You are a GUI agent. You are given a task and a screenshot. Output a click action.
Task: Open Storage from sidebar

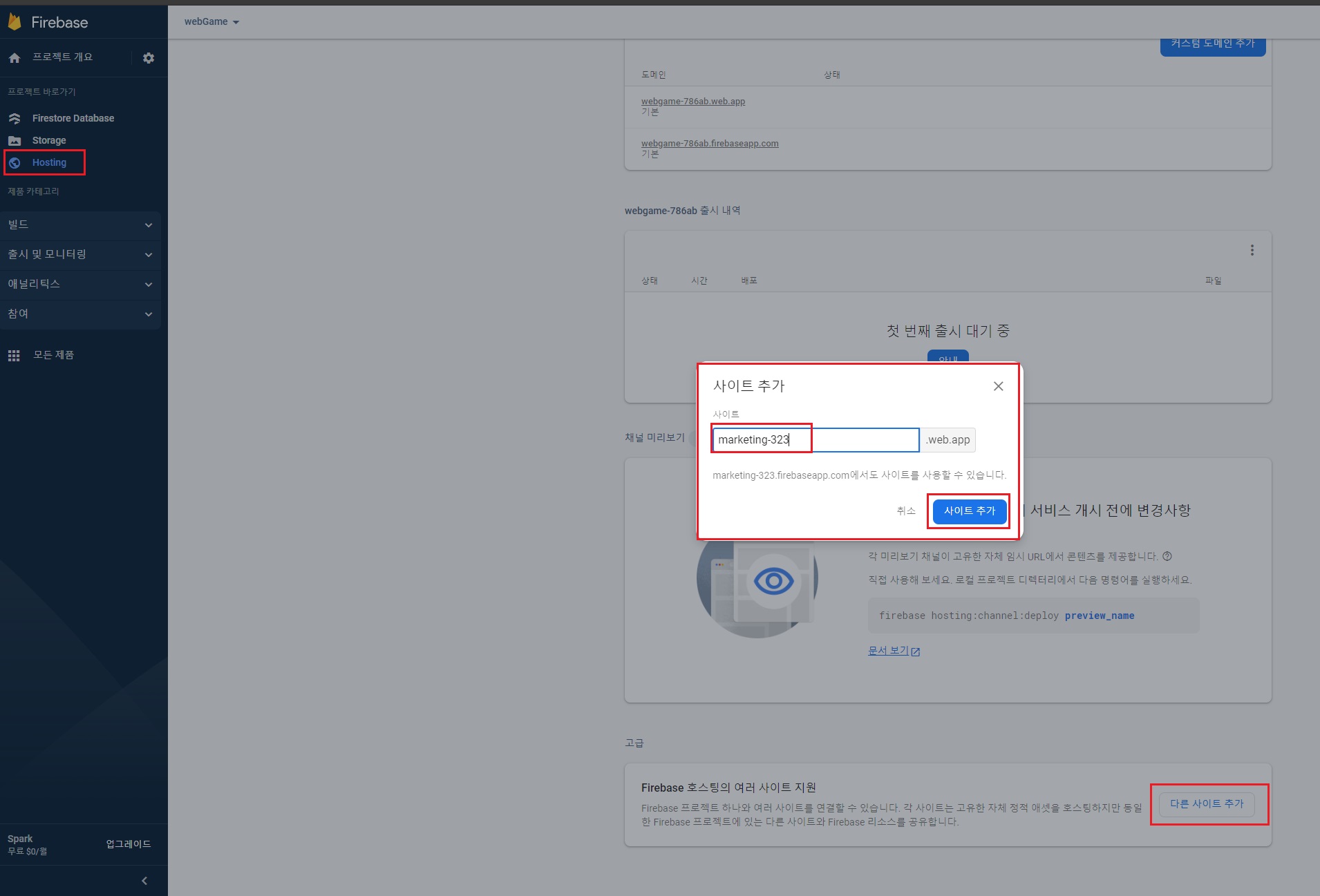49,140
